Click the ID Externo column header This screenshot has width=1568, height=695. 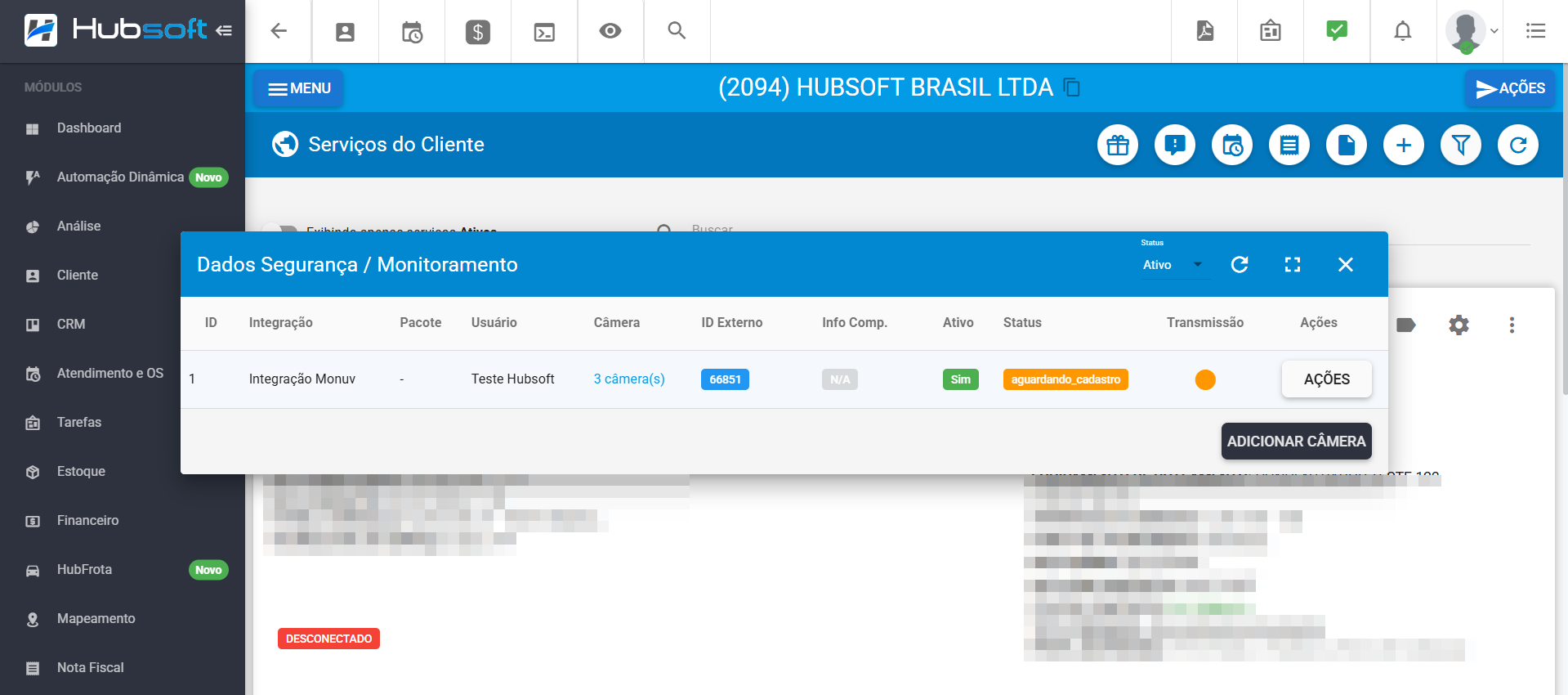pos(731,323)
